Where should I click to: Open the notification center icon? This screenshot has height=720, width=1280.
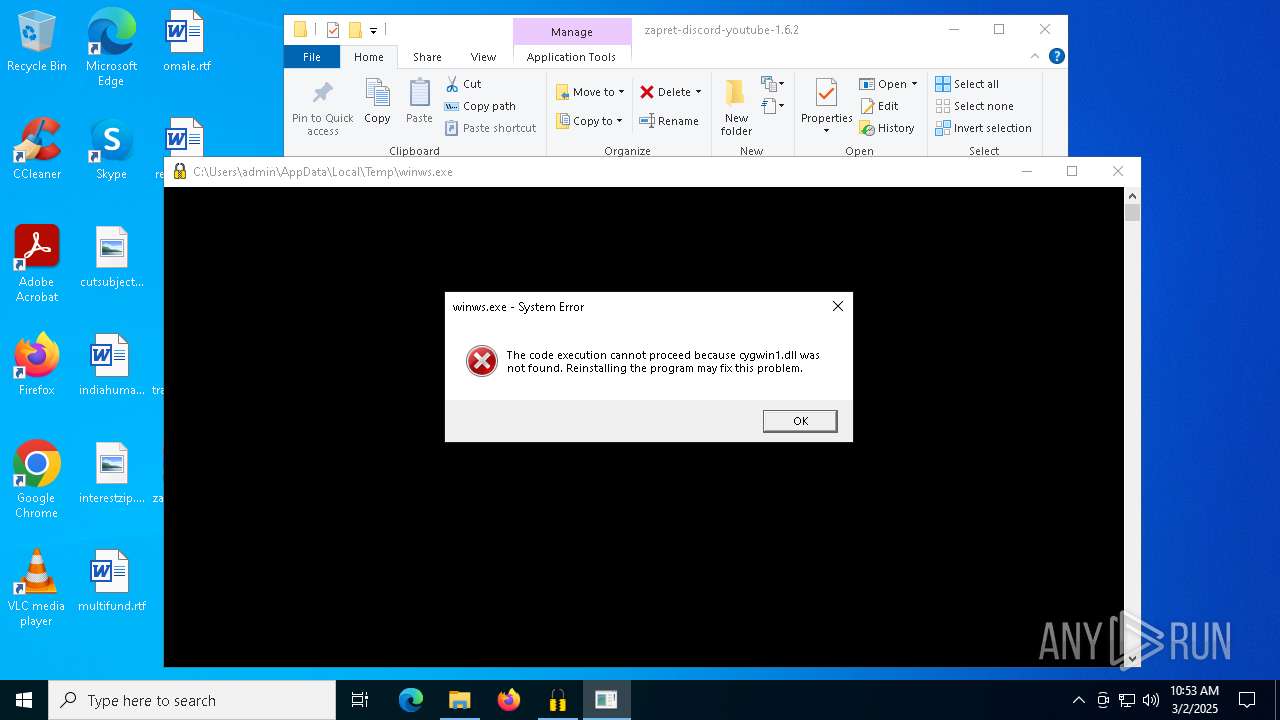pyautogui.click(x=1247, y=700)
